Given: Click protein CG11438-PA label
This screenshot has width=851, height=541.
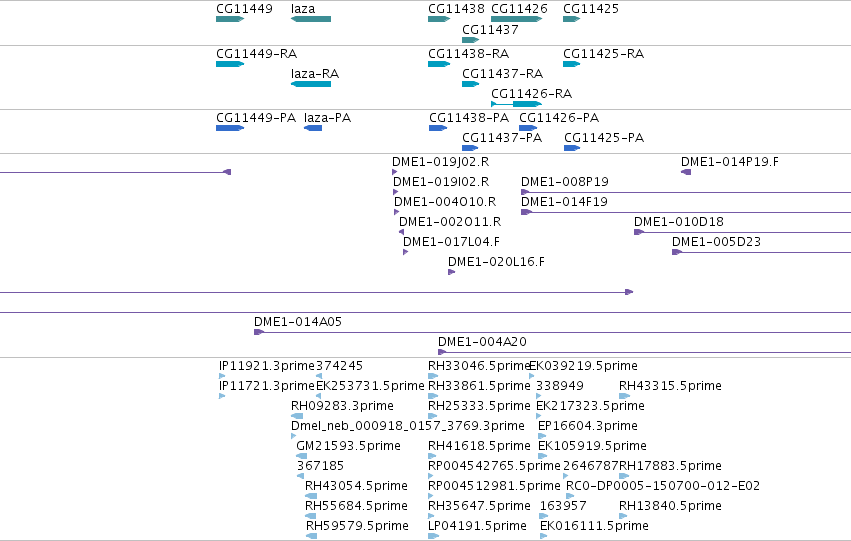Looking at the screenshot, I should [x=469, y=118].
